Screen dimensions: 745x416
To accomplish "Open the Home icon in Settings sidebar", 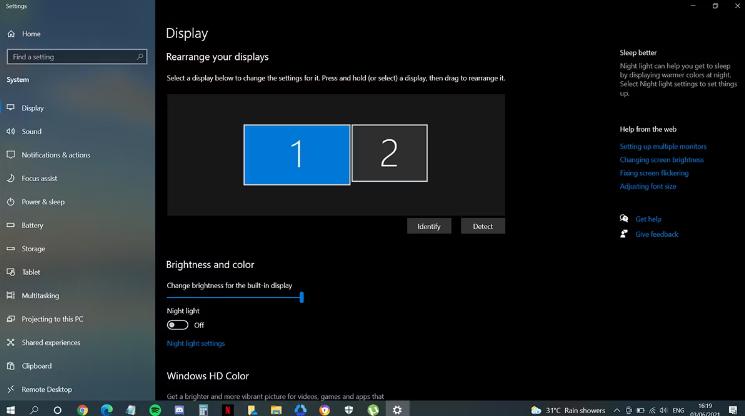I will 11,34.
